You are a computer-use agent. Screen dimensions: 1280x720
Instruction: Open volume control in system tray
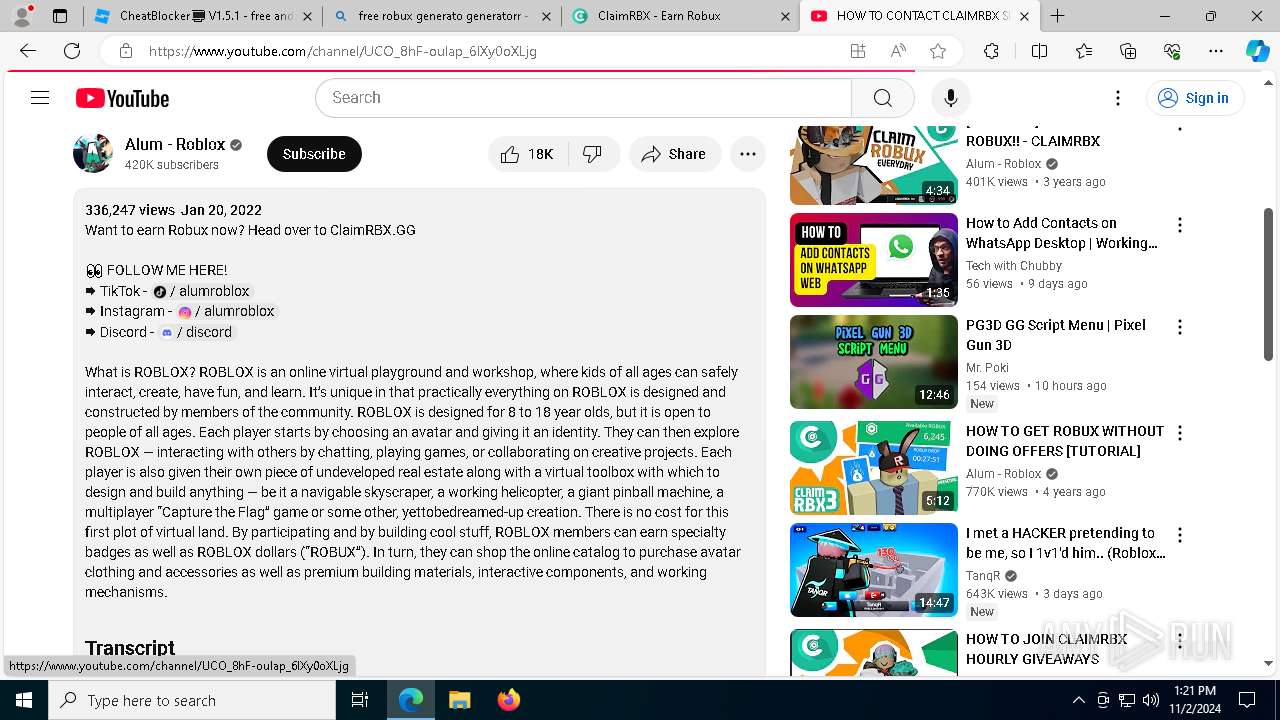point(1151,700)
